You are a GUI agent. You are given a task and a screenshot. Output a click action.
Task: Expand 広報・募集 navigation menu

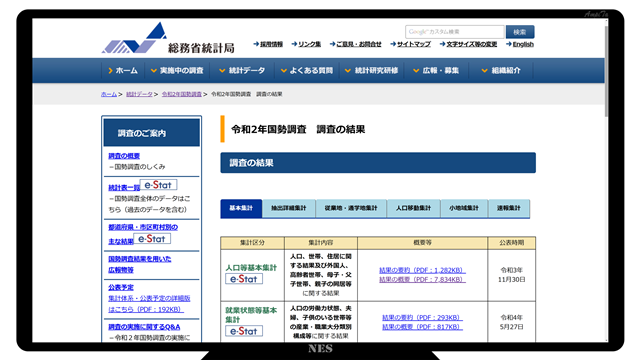436,71
